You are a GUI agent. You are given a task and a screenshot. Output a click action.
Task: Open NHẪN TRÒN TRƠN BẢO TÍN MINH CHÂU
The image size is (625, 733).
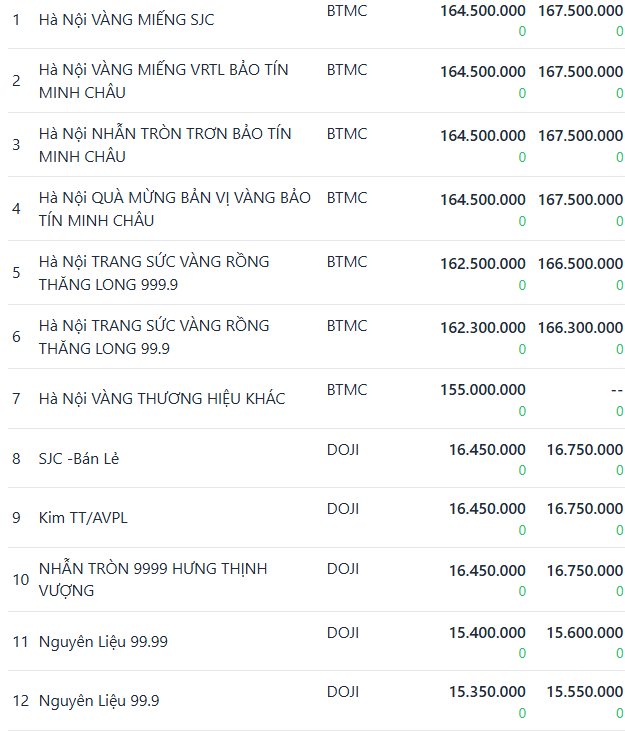(x=165, y=145)
